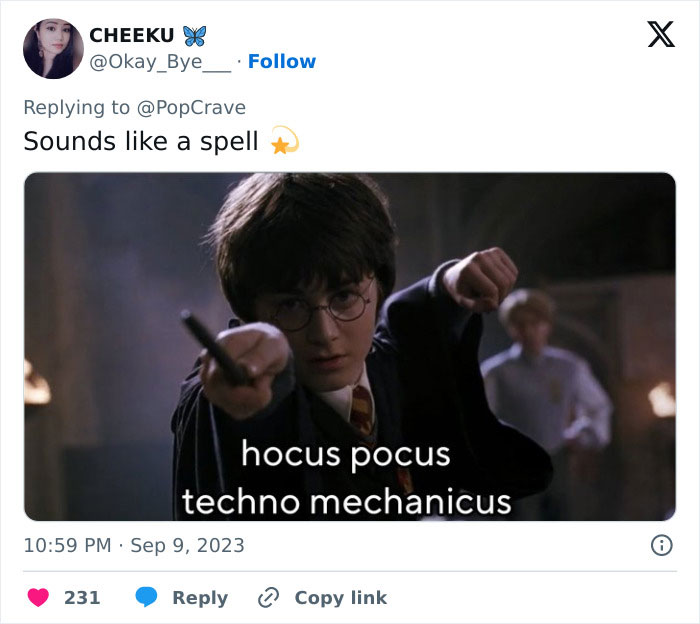
Task: Click the Reply text button
Action: tap(200, 598)
